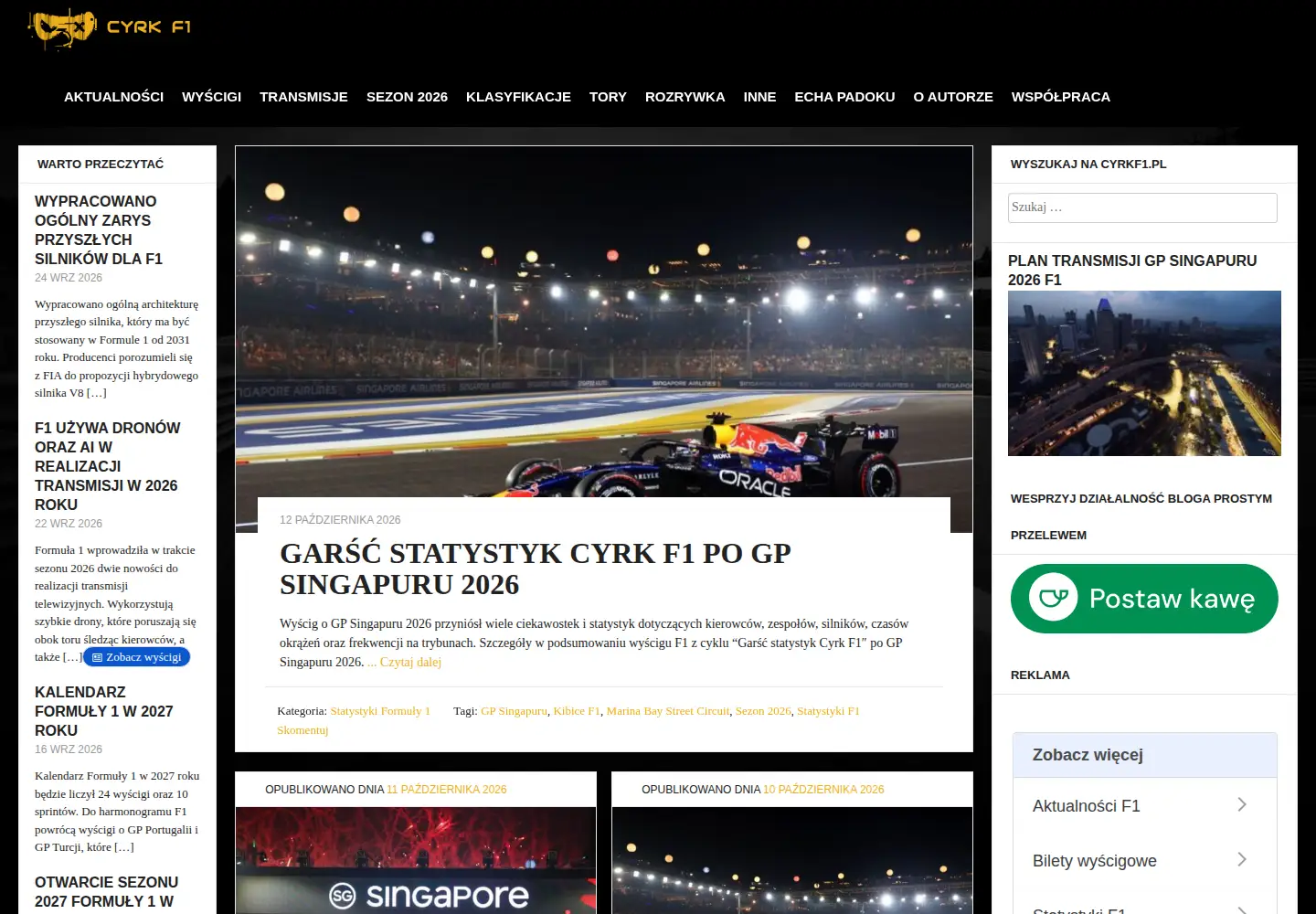Open the Singapore logo post thumbnail

416,860
